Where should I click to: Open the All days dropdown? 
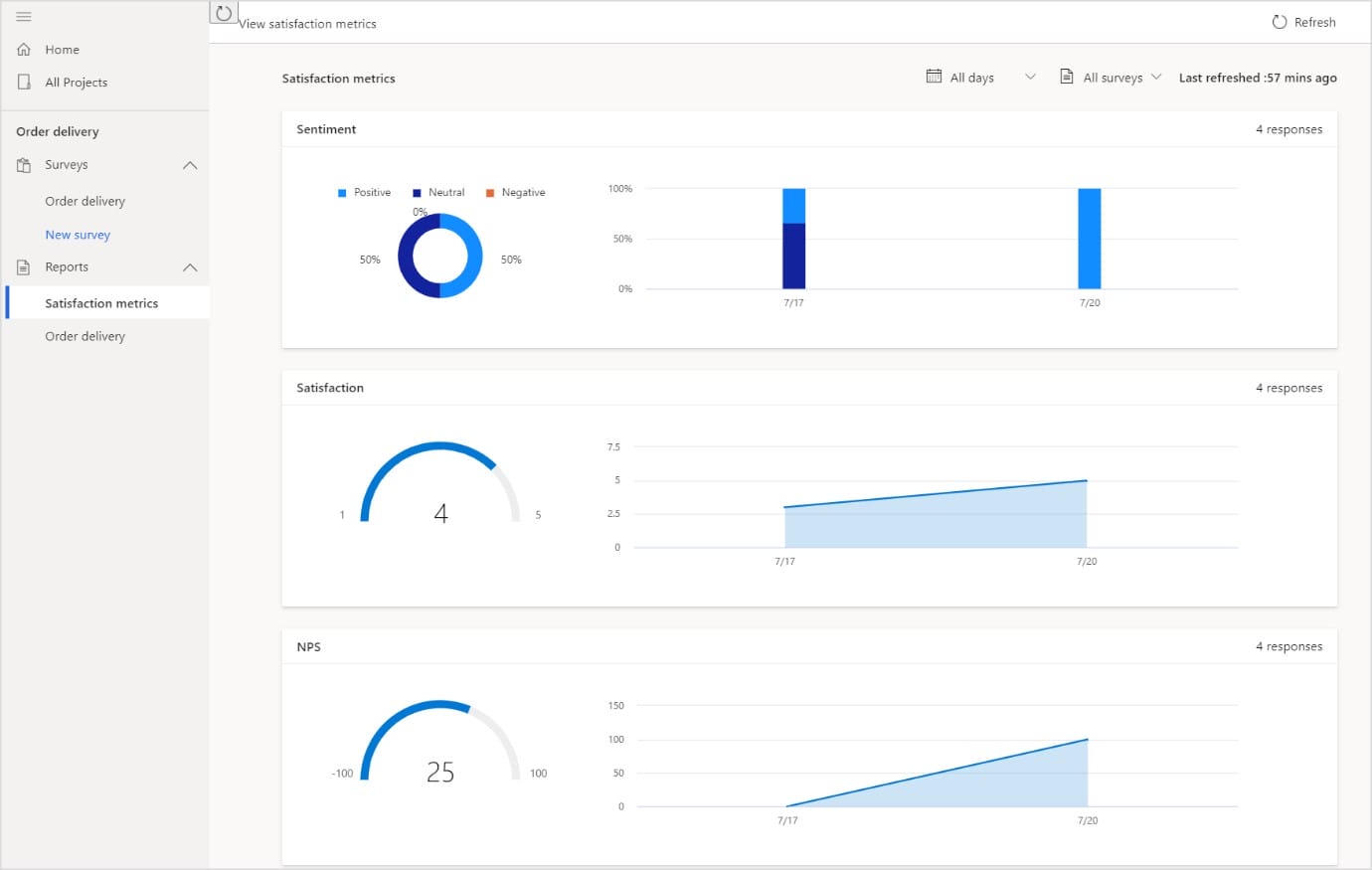[x=1031, y=76]
